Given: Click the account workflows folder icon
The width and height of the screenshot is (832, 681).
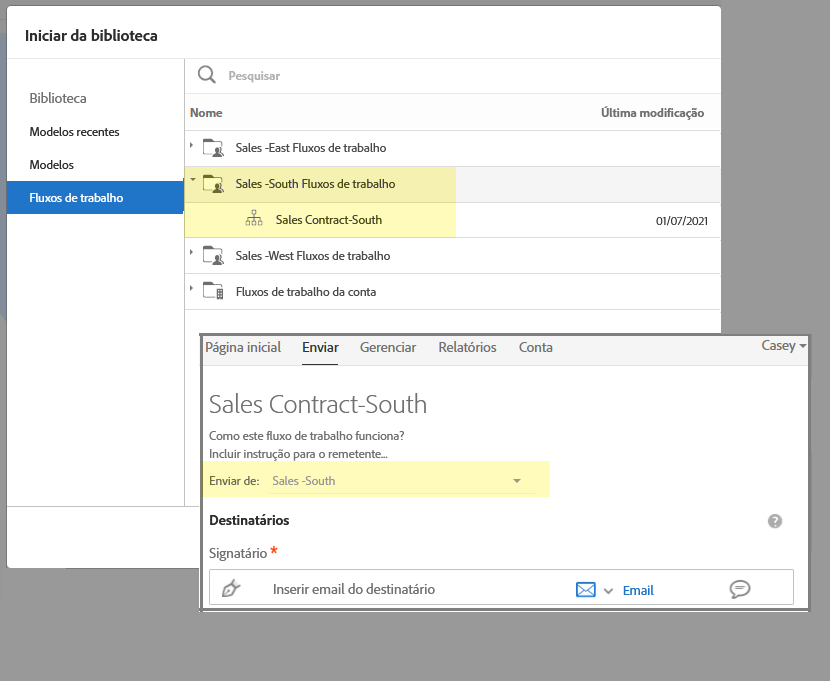Looking at the screenshot, I should coord(213,292).
